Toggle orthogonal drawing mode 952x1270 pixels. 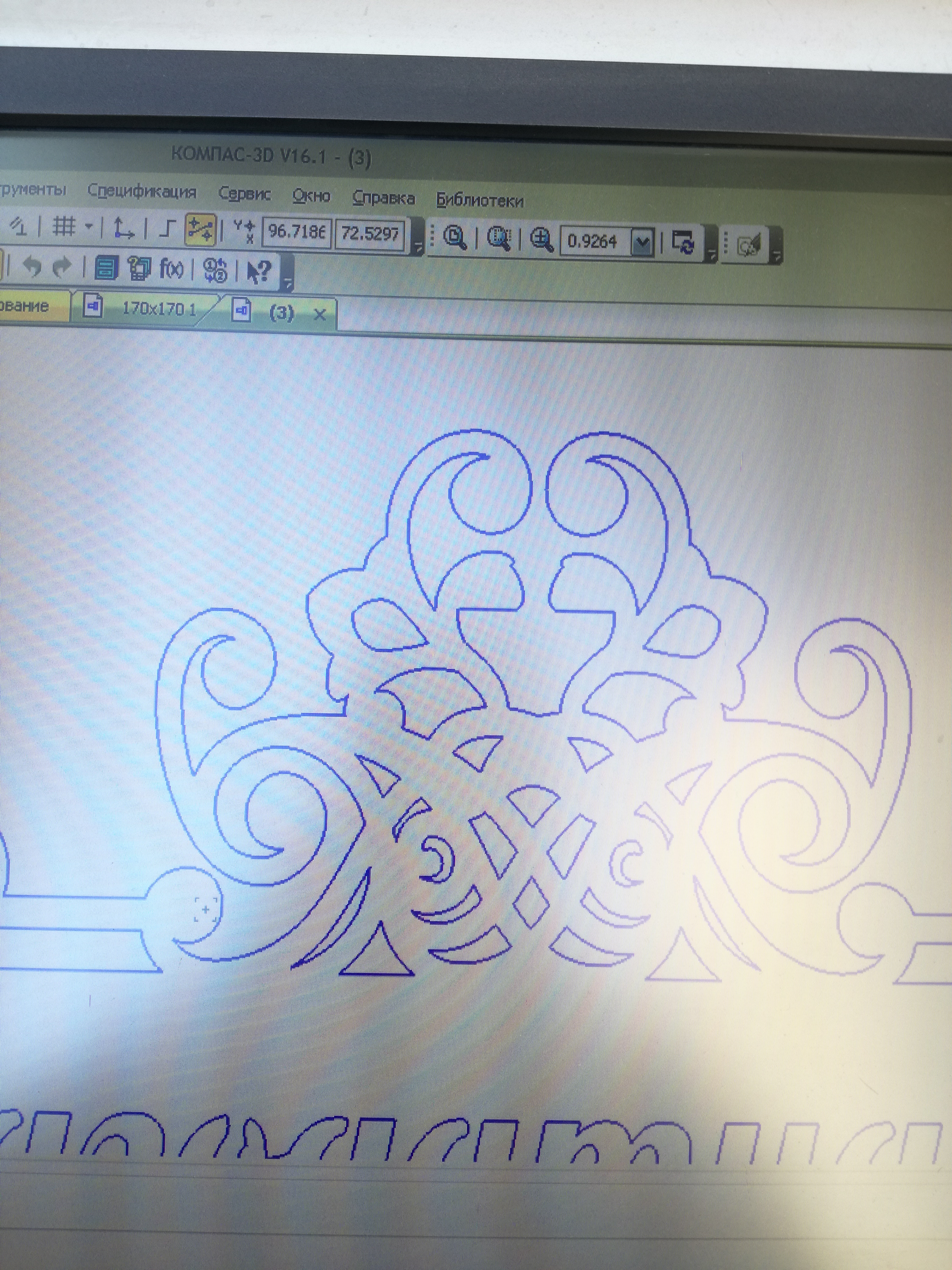click(x=166, y=229)
